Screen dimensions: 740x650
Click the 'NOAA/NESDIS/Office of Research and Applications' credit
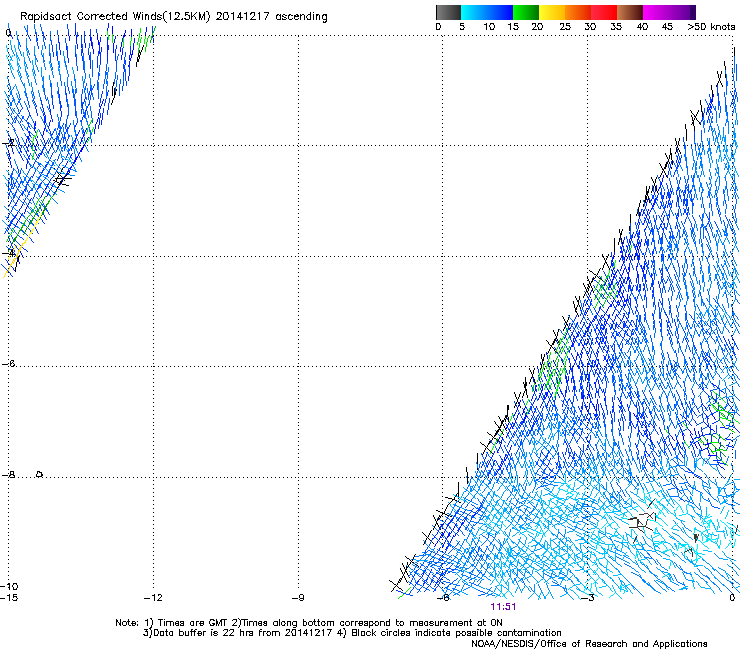tap(589, 643)
